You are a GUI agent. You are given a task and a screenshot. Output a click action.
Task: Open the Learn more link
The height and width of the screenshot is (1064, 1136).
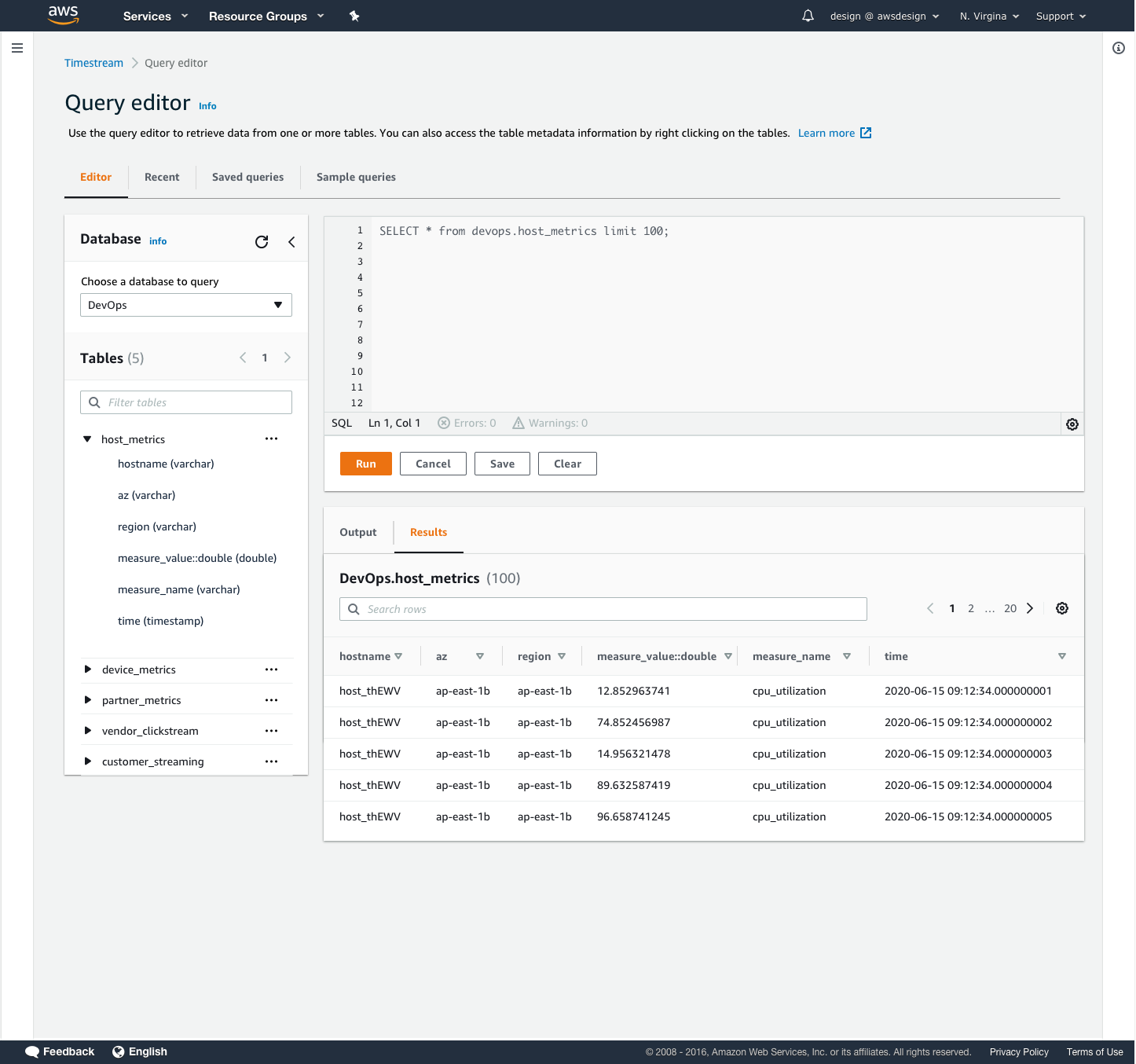pyautogui.click(x=826, y=133)
